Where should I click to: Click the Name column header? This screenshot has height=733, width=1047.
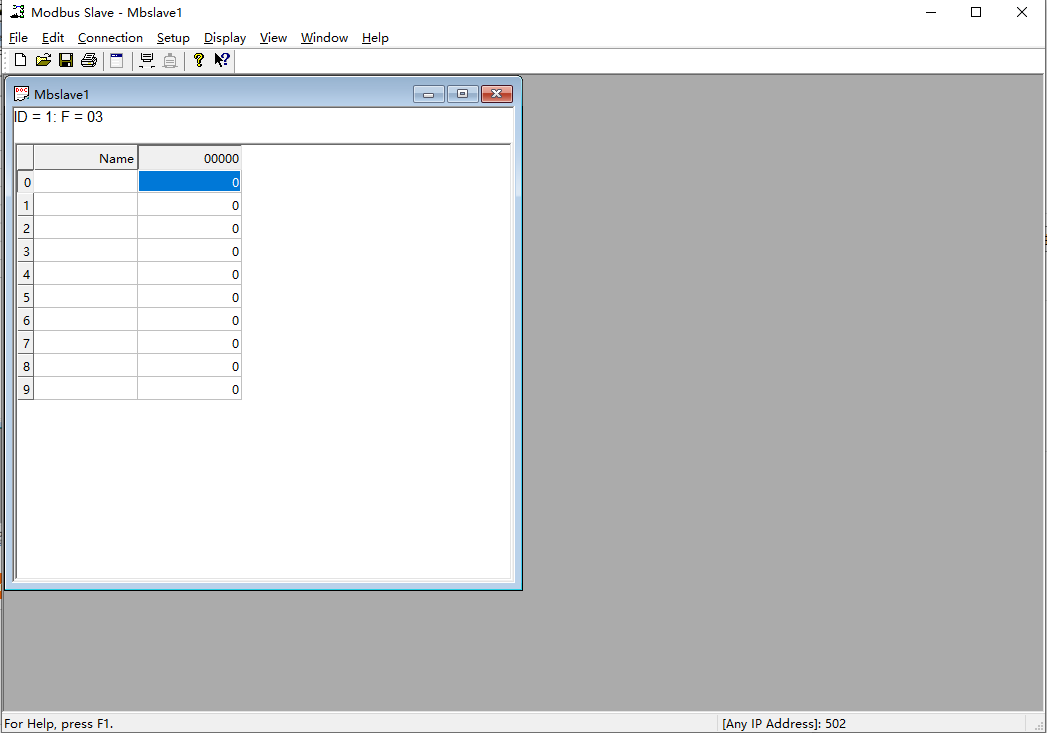pos(85,158)
